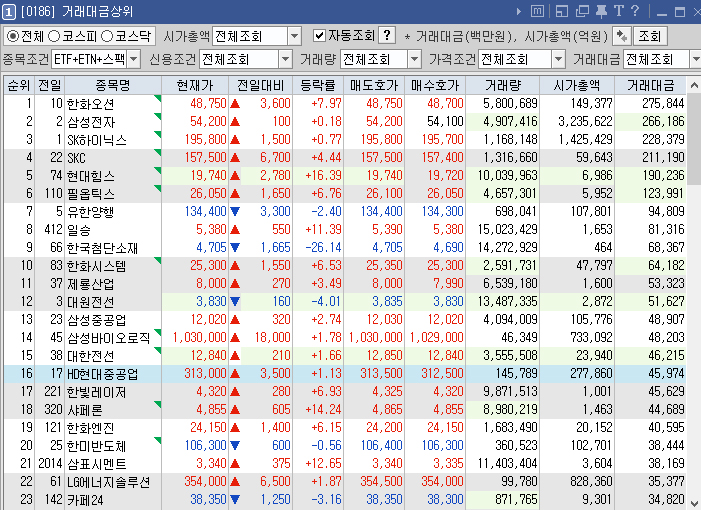The image size is (701, 510).
Task: Click the window number 1 icon
Action: [8, 12]
